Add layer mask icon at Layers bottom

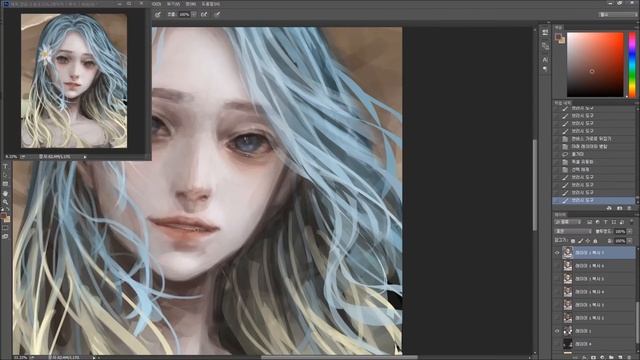tap(593, 358)
